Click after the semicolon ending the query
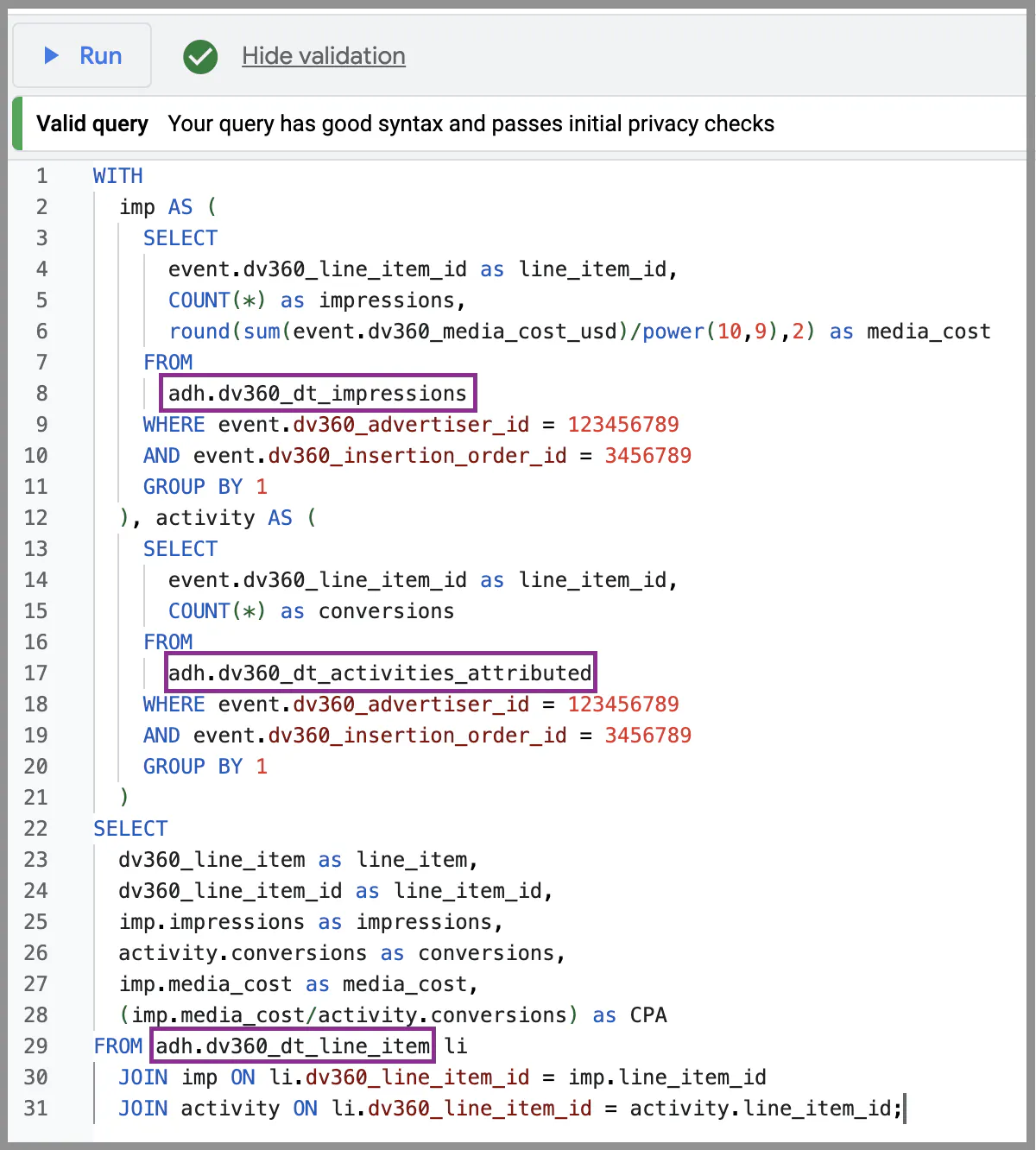Screen dimensions: 1036x1150 (905, 1108)
